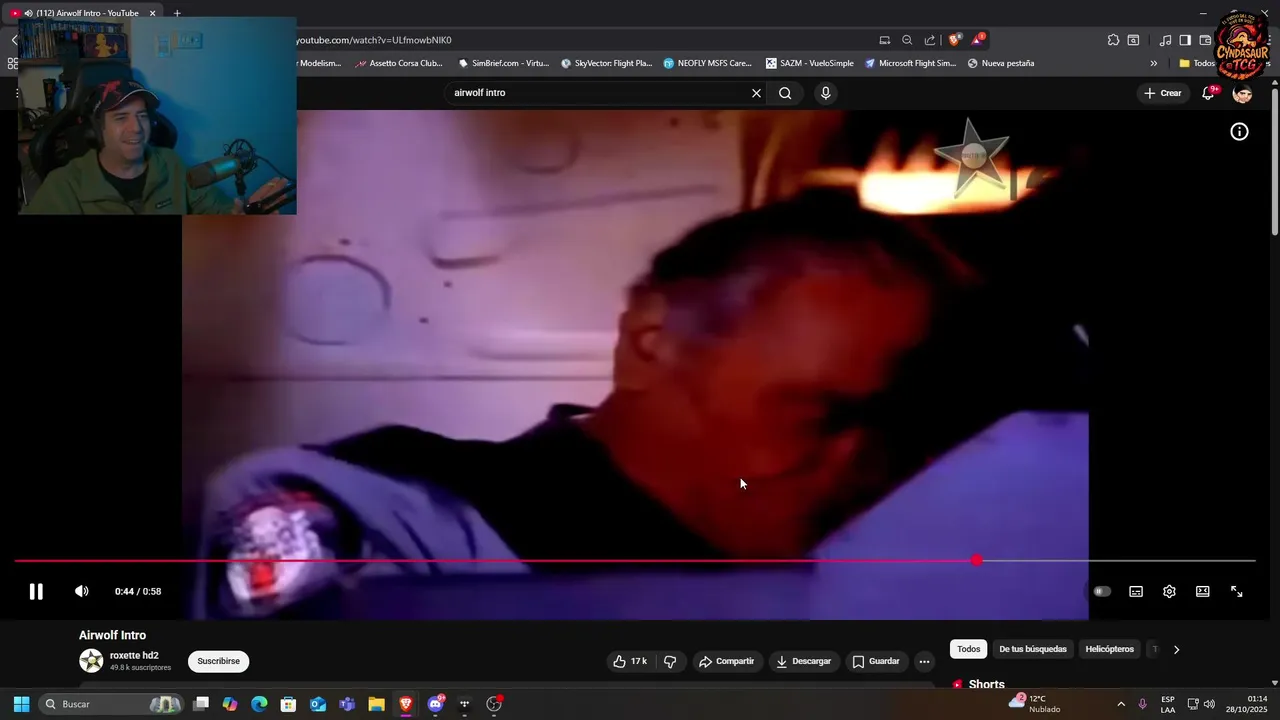Open the player settings gear
Image resolution: width=1280 pixels, height=720 pixels.
coord(1169,591)
